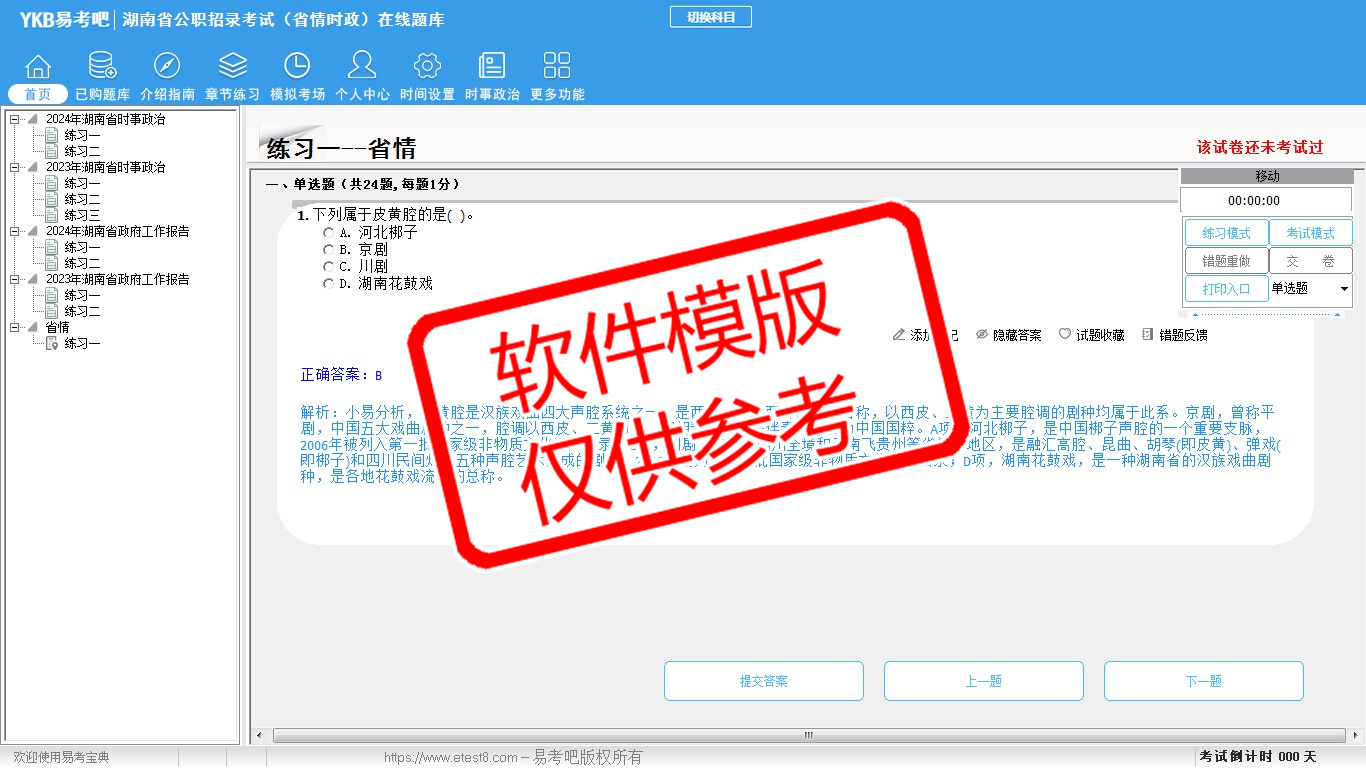The width and height of the screenshot is (1366, 768).
Task: Open 更多功能 grid icon
Action: coord(557,67)
